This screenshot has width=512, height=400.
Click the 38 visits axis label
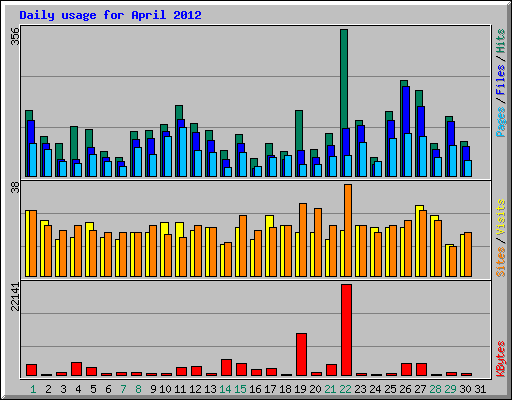[x=15, y=188]
